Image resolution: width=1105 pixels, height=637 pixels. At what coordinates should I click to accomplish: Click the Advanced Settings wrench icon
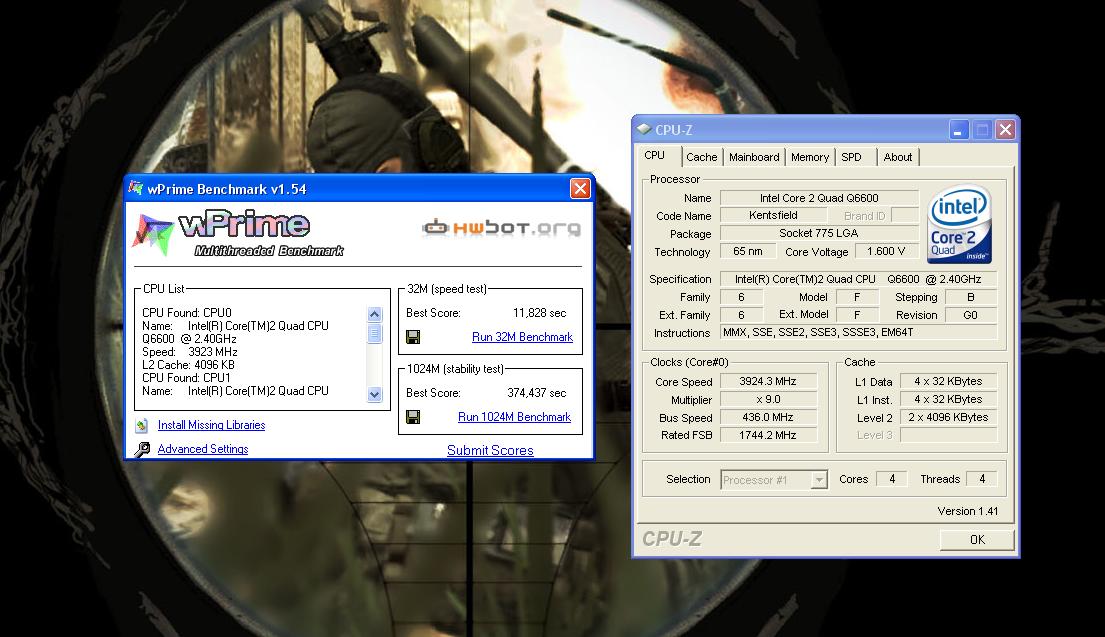(x=142, y=450)
